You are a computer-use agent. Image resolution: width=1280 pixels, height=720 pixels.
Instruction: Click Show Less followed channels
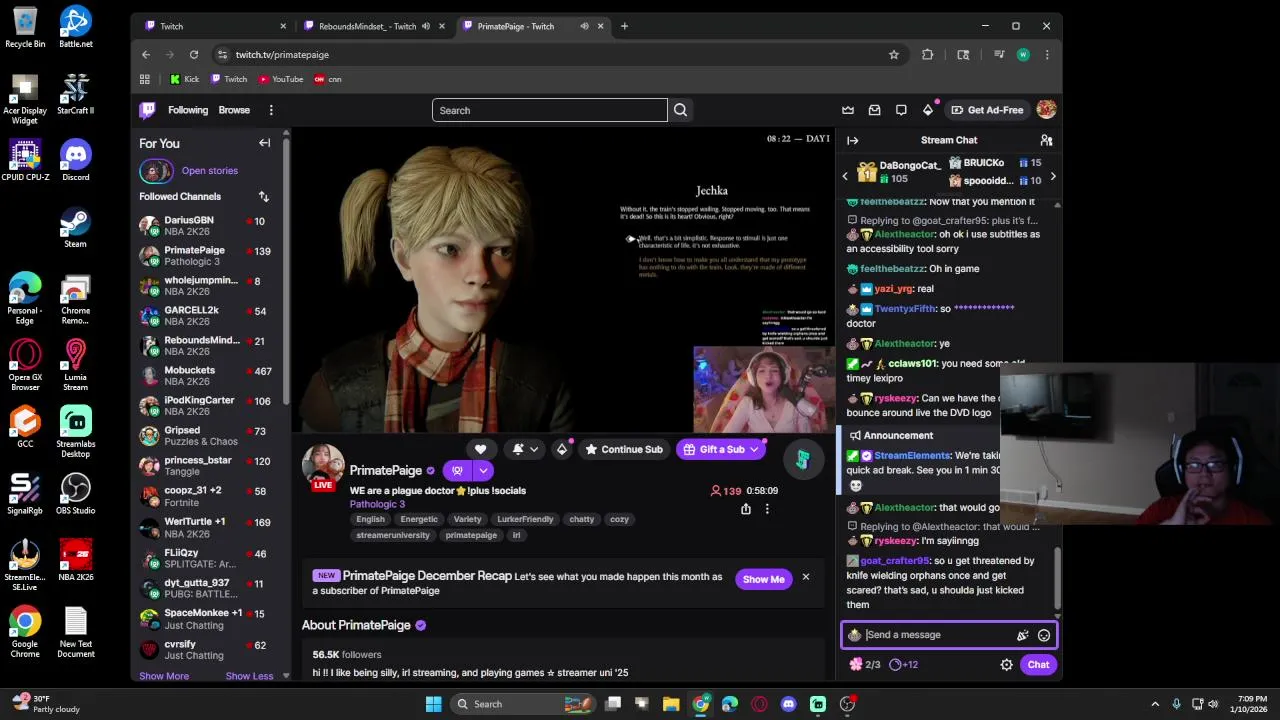249,676
